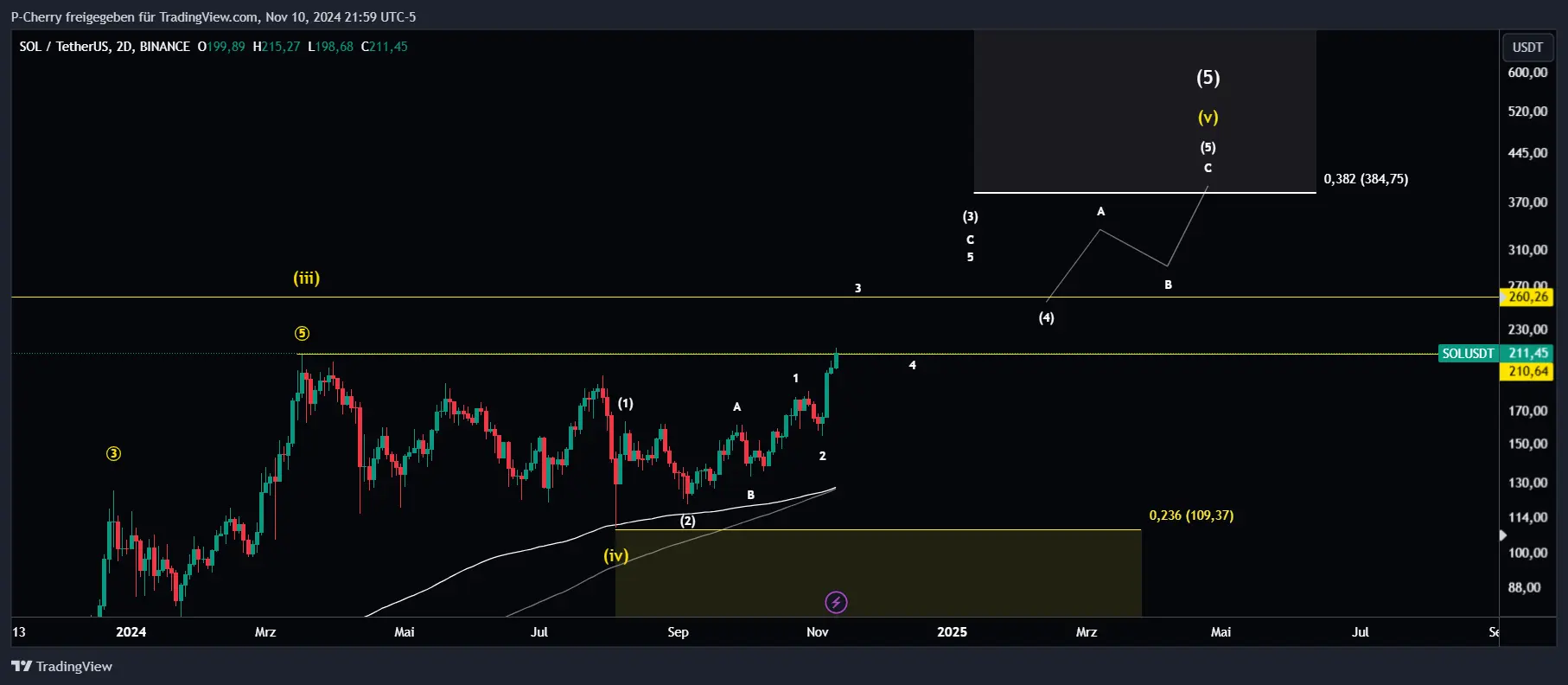This screenshot has height=685, width=1568.
Task: Click the open value O199,89
Action: click(221, 47)
